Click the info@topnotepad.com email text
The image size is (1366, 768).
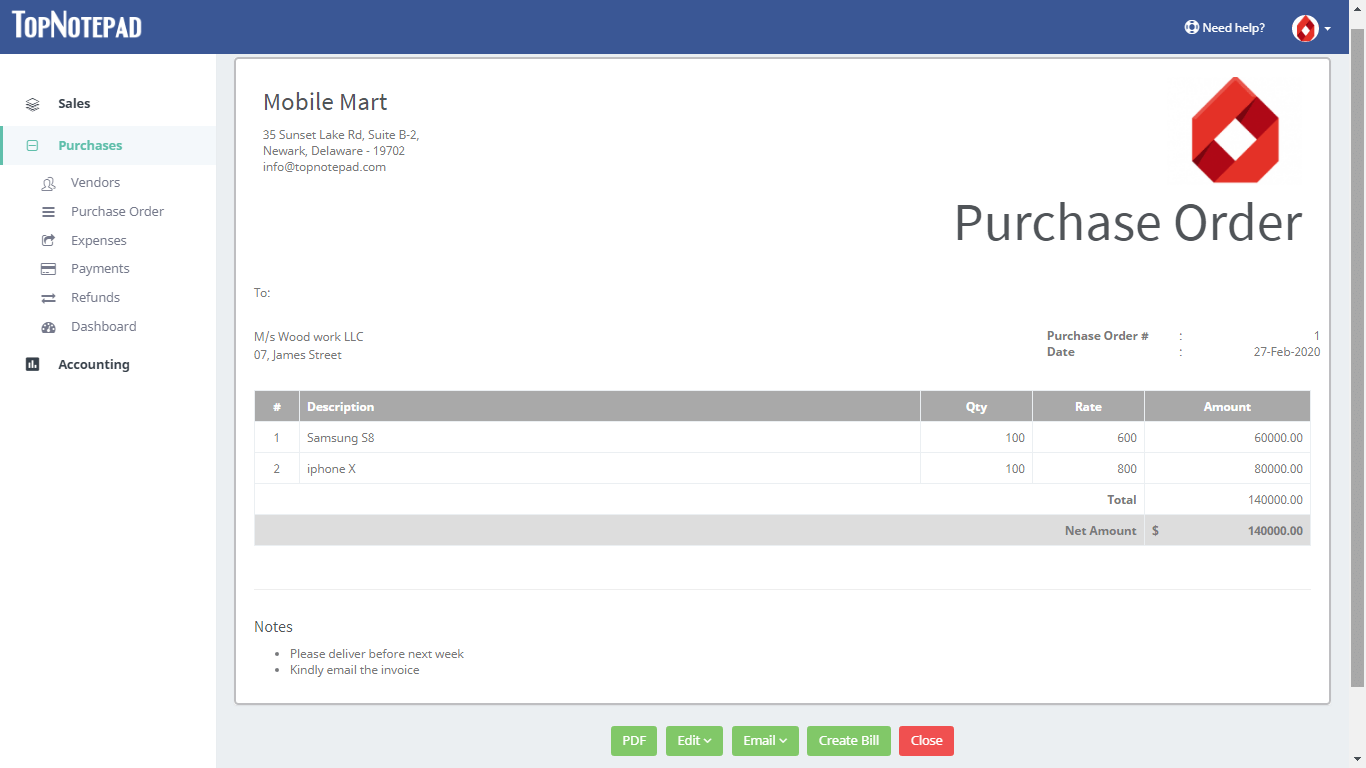click(x=324, y=167)
